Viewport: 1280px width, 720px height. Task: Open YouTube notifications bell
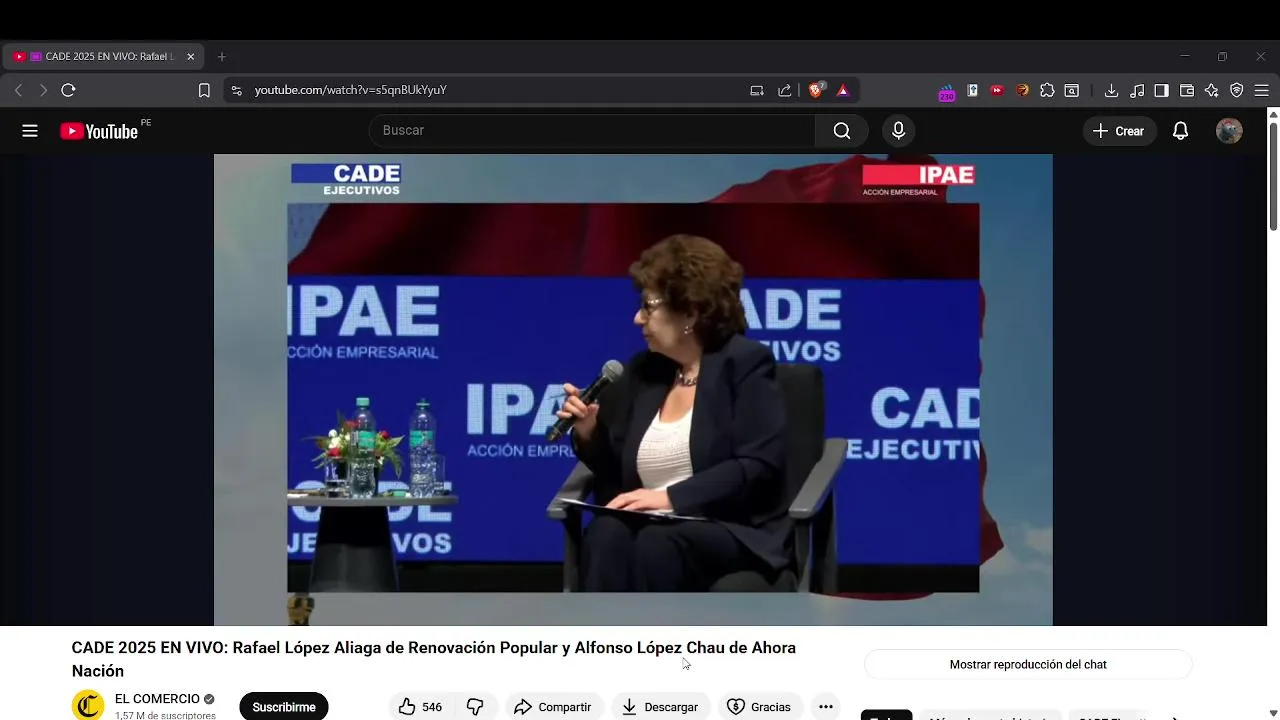(x=1181, y=131)
